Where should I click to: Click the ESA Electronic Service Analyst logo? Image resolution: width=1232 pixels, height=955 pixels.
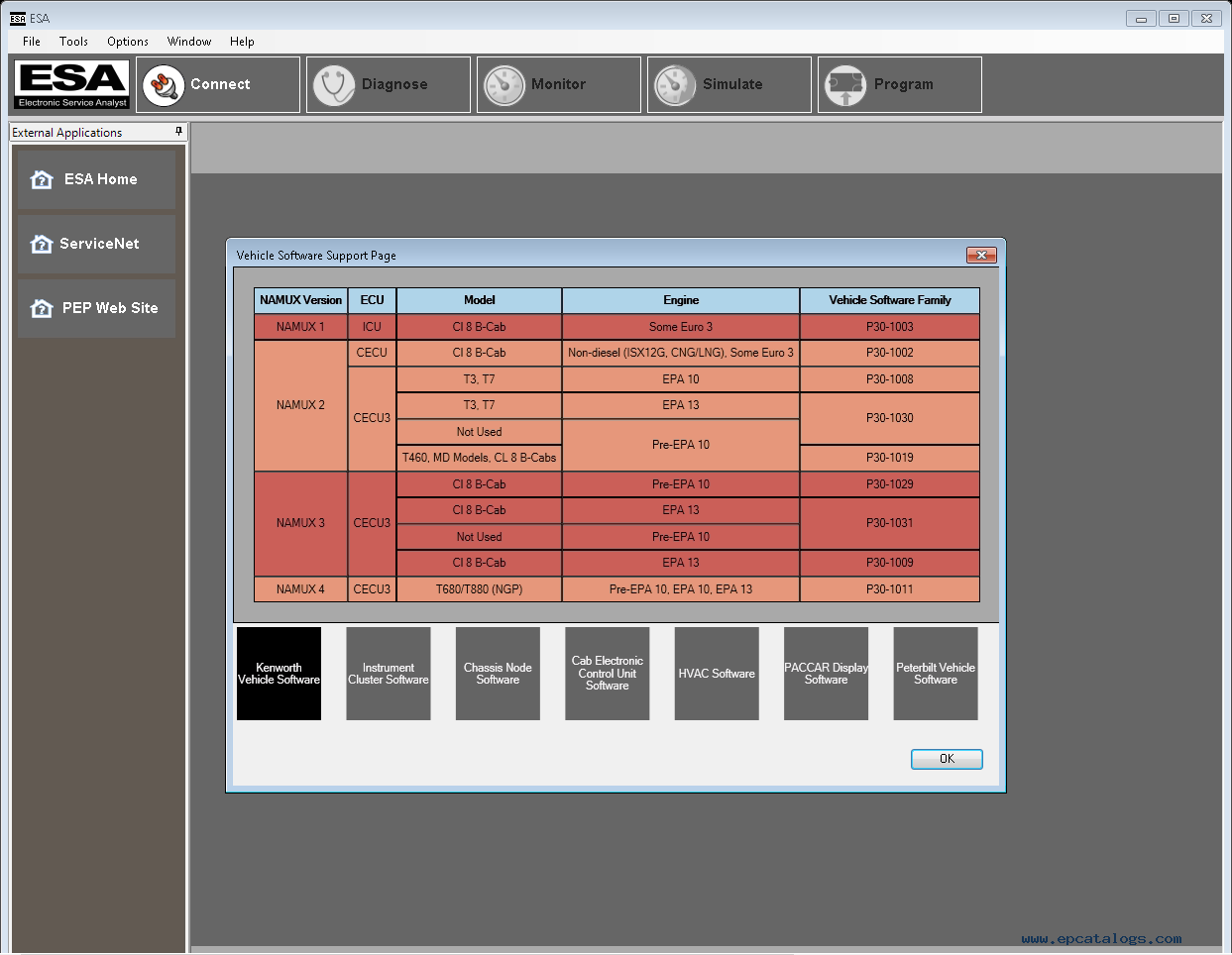point(70,84)
